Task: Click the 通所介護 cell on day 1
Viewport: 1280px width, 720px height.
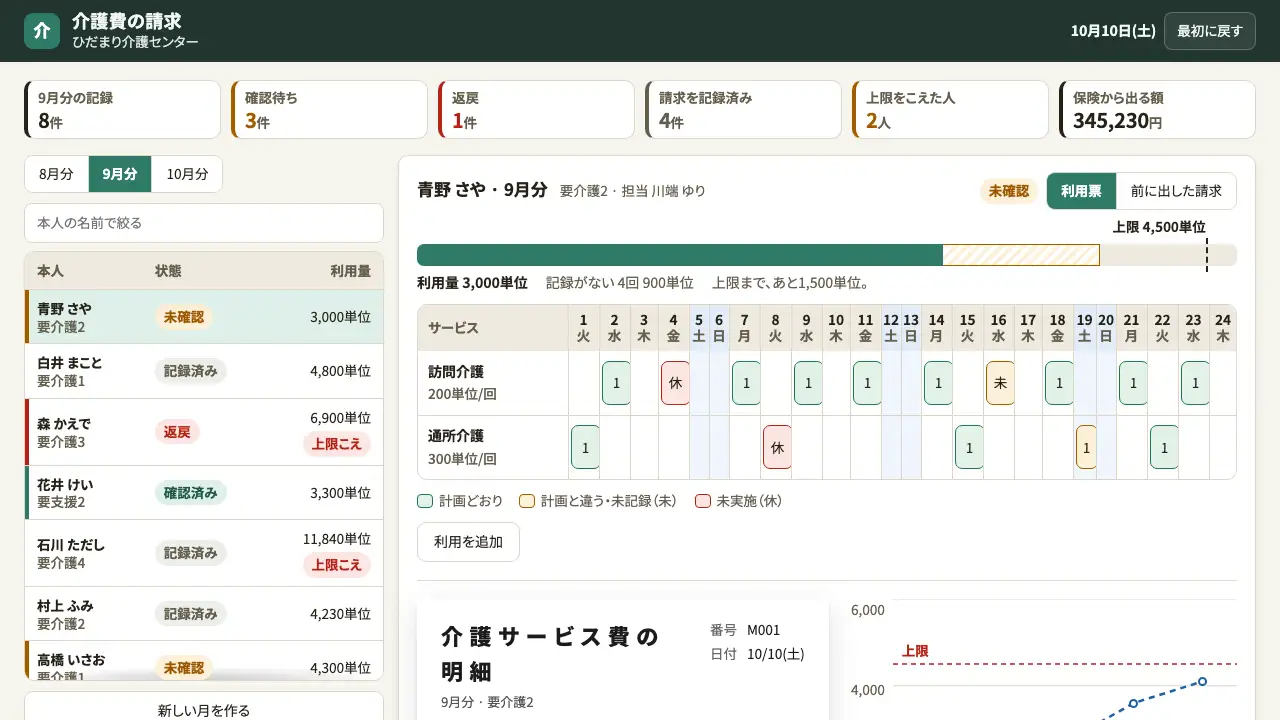Action: tap(585, 447)
